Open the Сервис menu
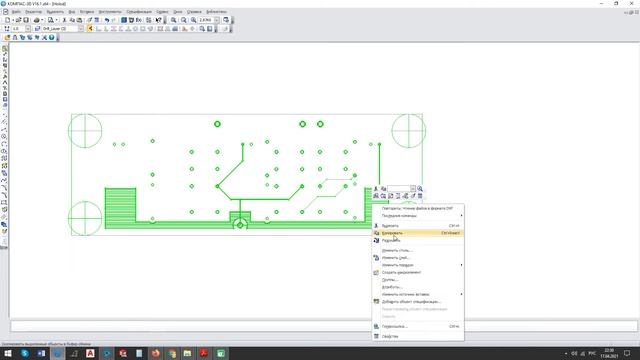The image size is (640, 360). coord(162,12)
